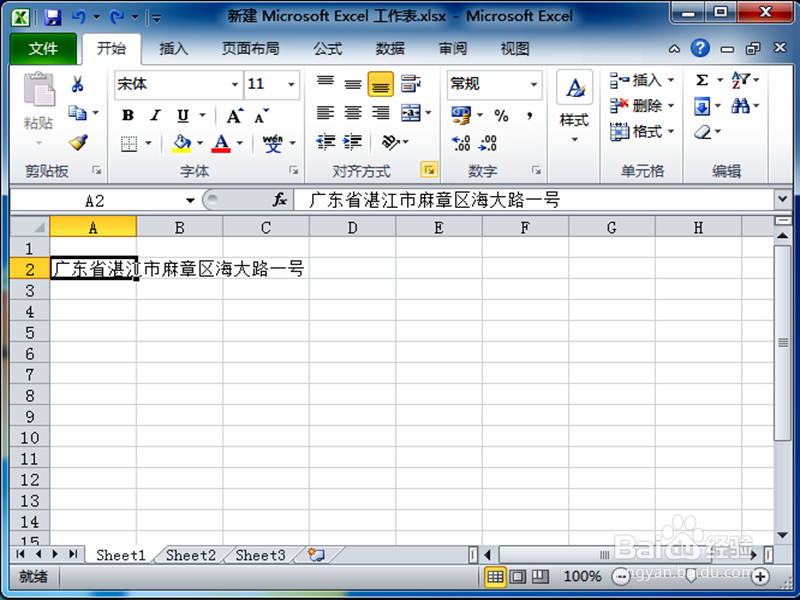Open the number format 常规 dropdown
800x600 pixels.
click(534, 84)
